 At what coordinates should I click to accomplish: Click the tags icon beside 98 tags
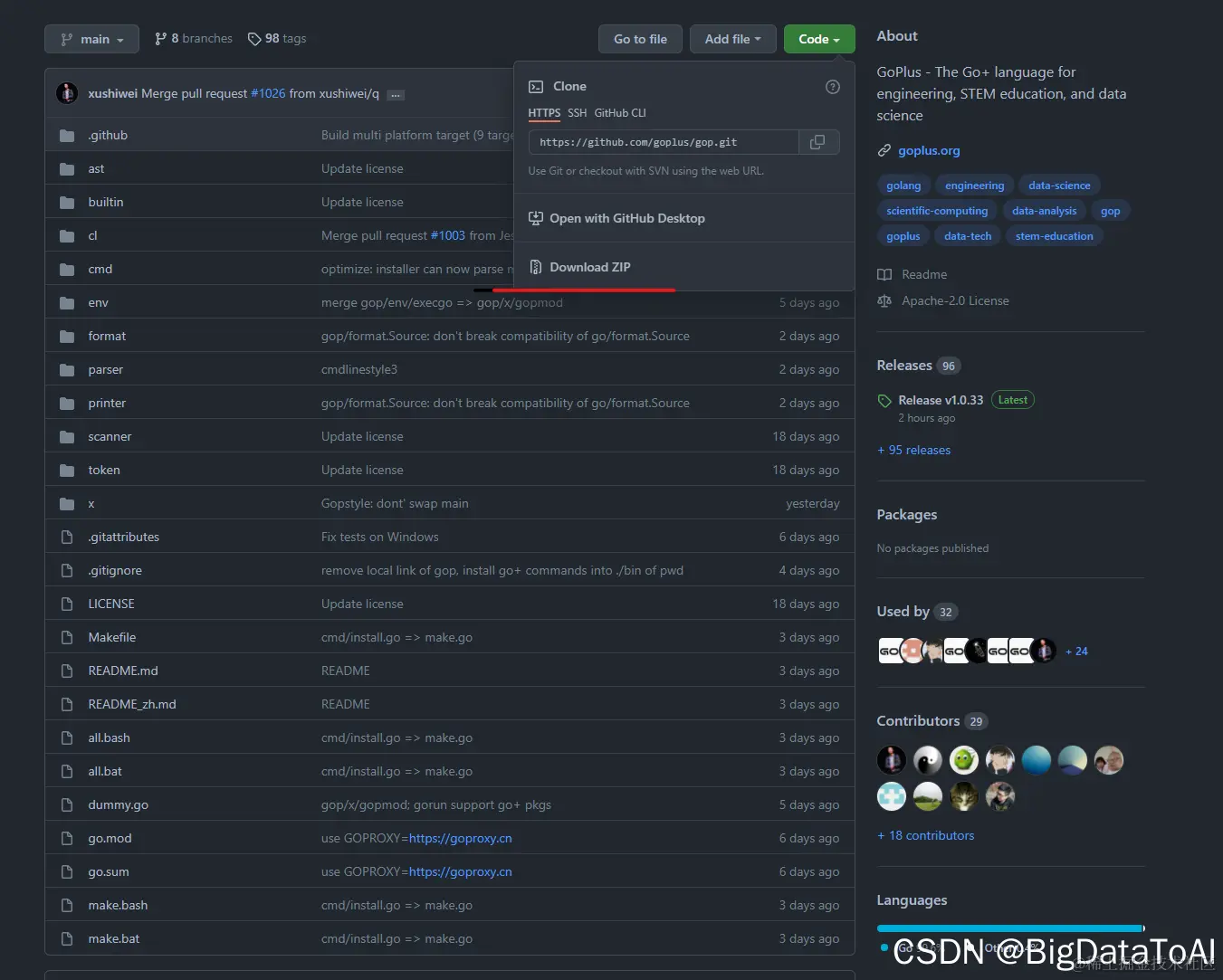click(x=254, y=39)
